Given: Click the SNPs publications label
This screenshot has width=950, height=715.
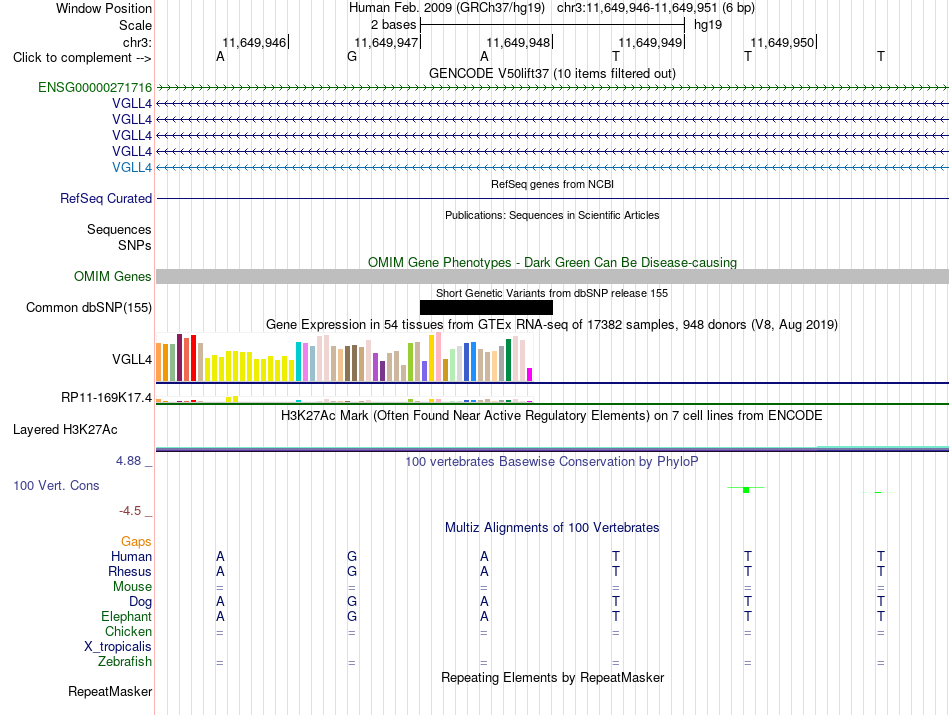Looking at the screenshot, I should [x=135, y=245].
